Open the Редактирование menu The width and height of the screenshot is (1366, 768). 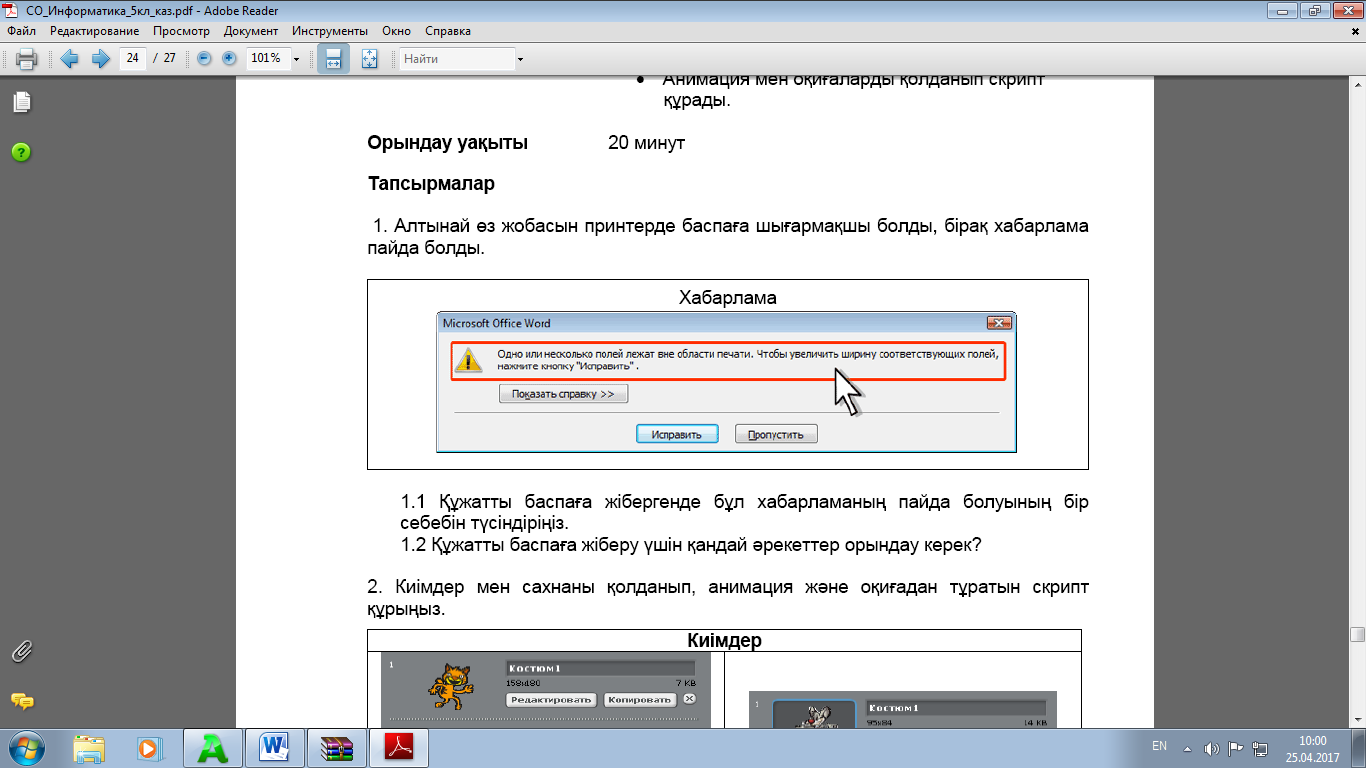pos(95,31)
